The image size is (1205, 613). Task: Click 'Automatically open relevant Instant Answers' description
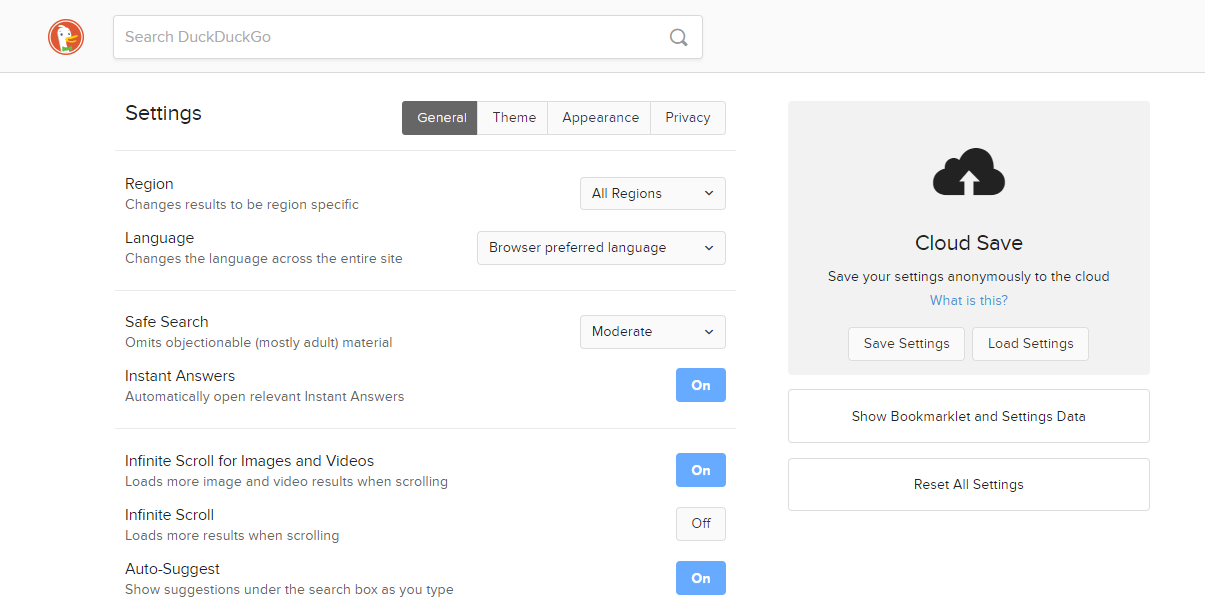pyautogui.click(x=265, y=397)
